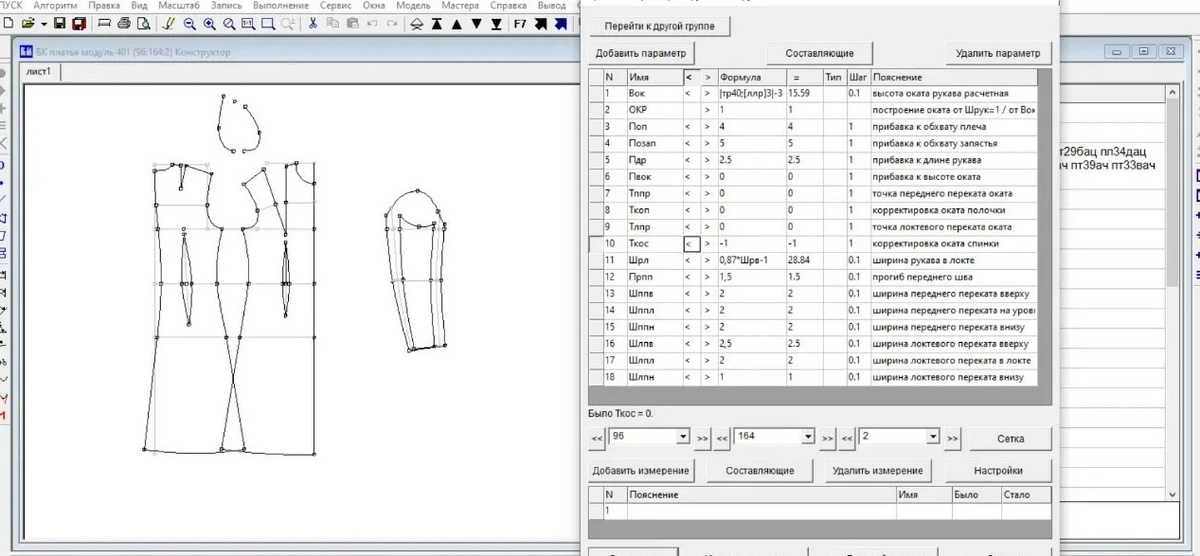Click the down triangle with bottom bar icon
The image size is (1200, 556).
tap(496, 22)
